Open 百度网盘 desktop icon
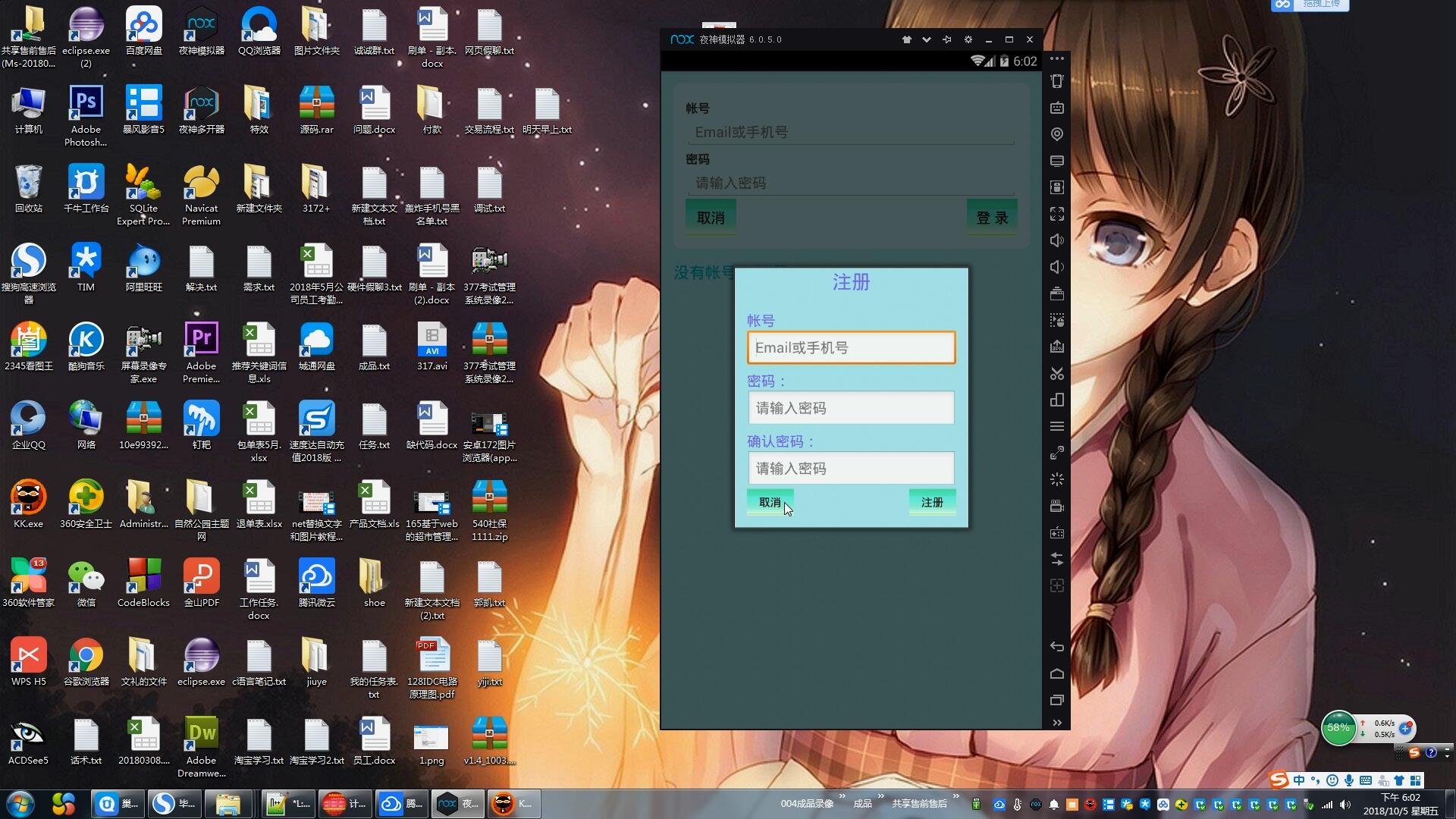 (143, 32)
